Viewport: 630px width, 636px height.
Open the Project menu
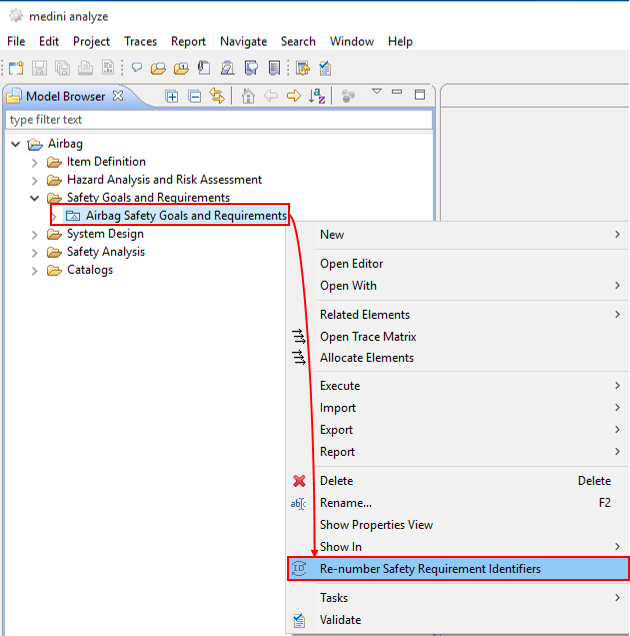click(91, 41)
